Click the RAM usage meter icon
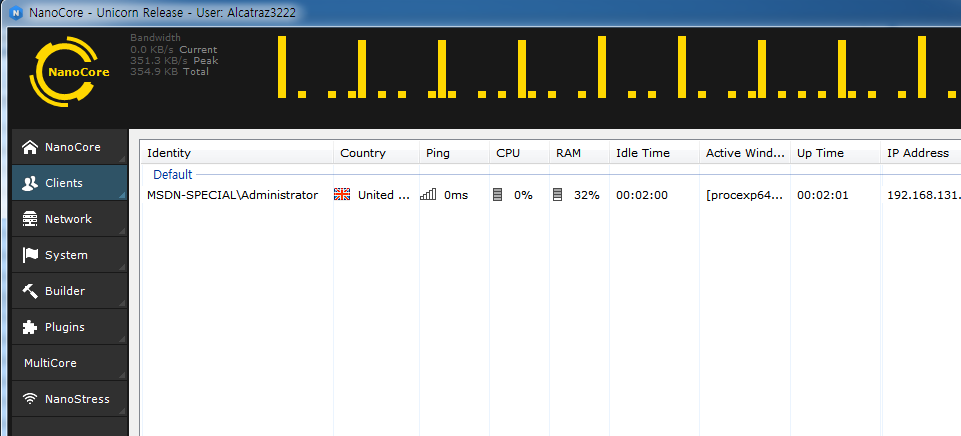961x436 pixels. click(x=557, y=195)
